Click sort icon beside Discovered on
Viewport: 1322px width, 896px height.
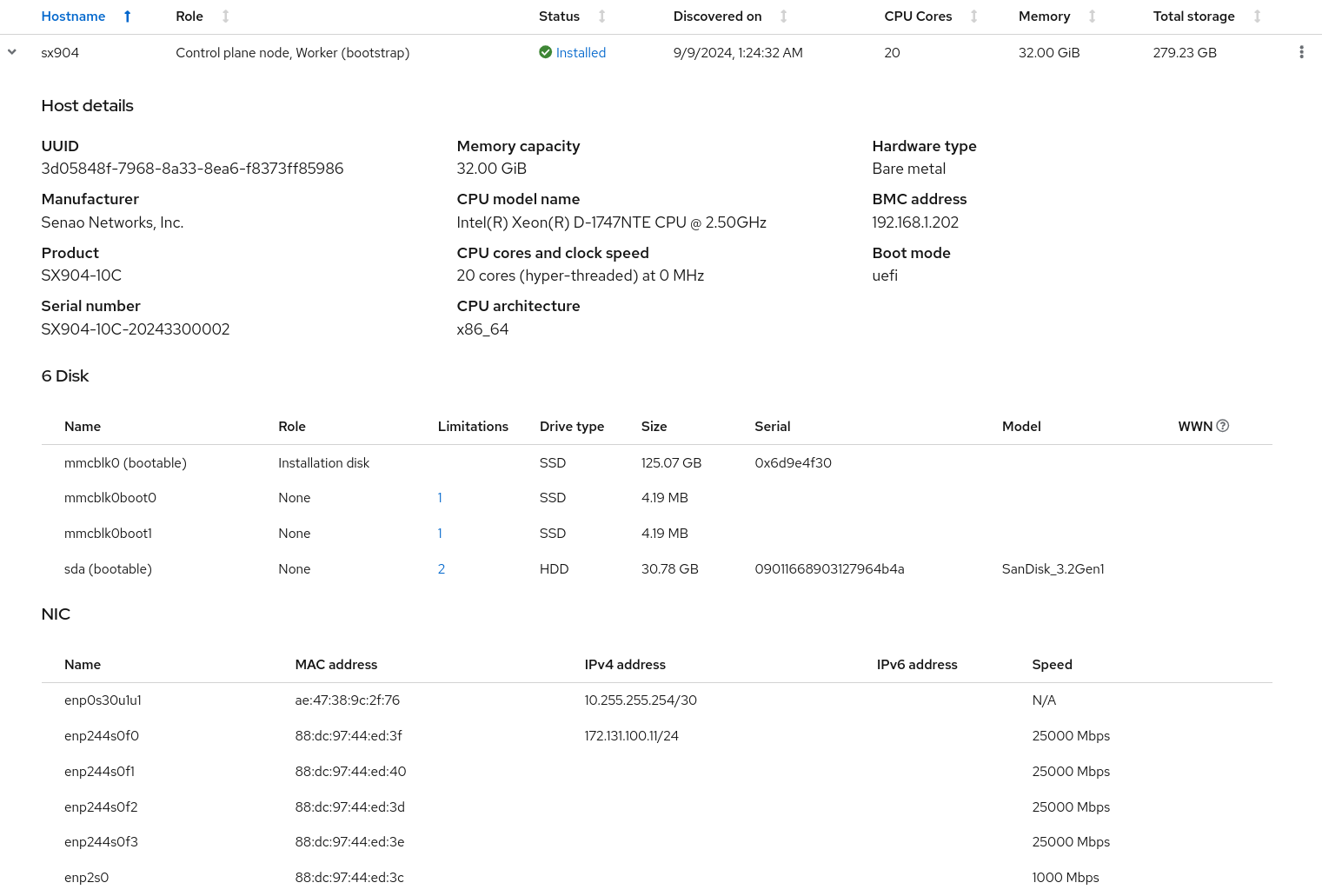(783, 17)
